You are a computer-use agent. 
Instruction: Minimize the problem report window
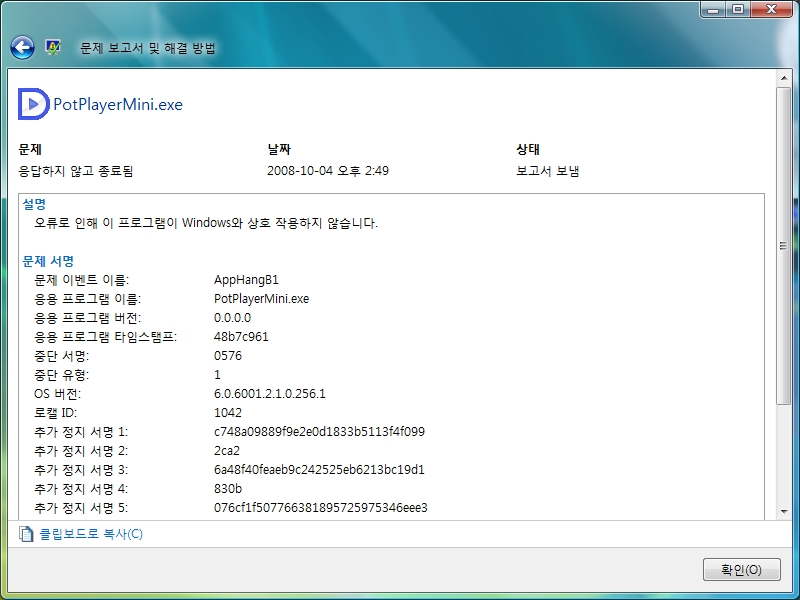(x=713, y=10)
